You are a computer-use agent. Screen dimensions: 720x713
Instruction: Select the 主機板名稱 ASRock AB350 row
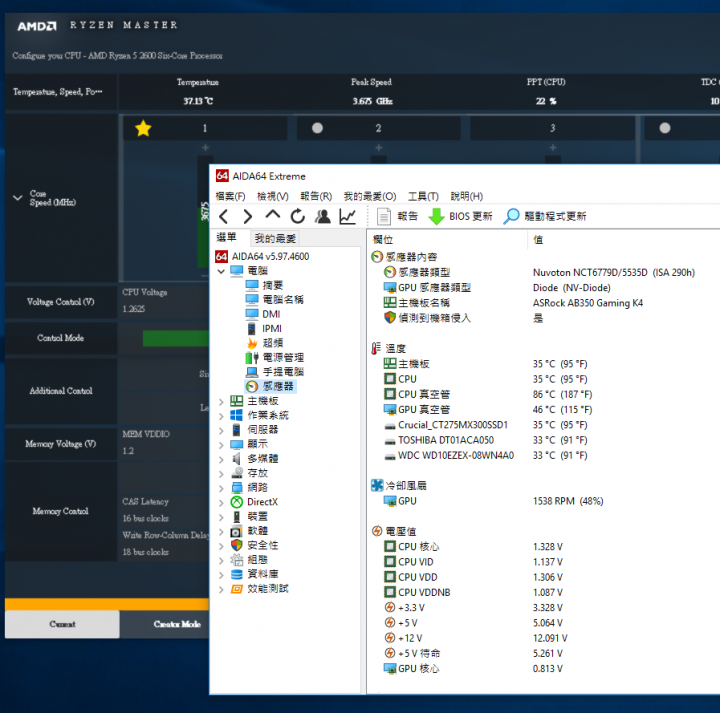[513, 303]
